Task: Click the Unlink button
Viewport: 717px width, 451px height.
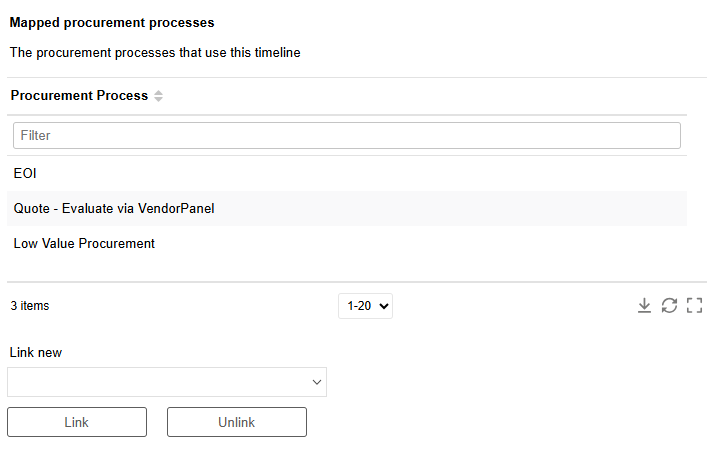Action: [x=237, y=422]
